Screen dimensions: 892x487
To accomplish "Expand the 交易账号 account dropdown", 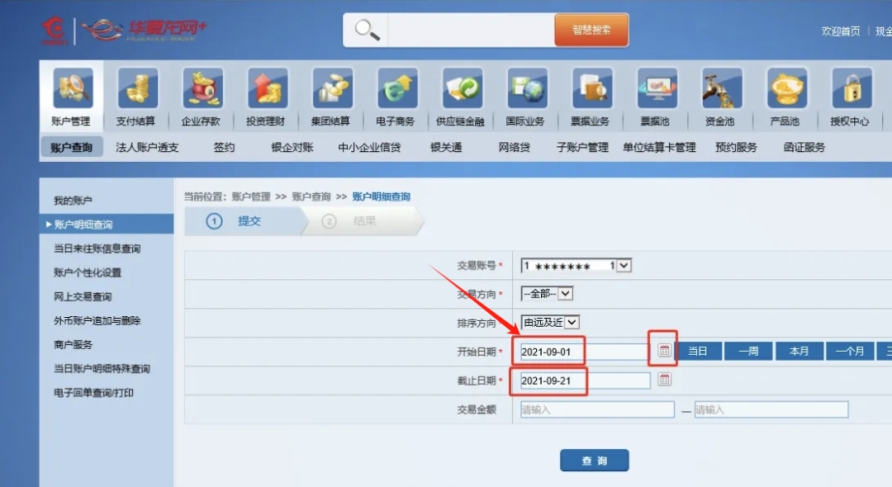I will pos(624,266).
